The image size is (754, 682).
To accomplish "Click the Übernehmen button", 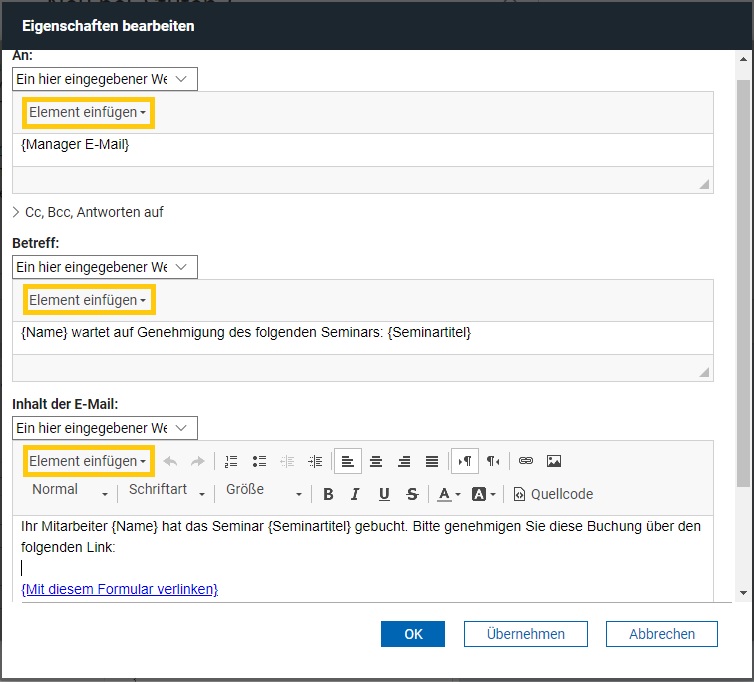I will [525, 634].
